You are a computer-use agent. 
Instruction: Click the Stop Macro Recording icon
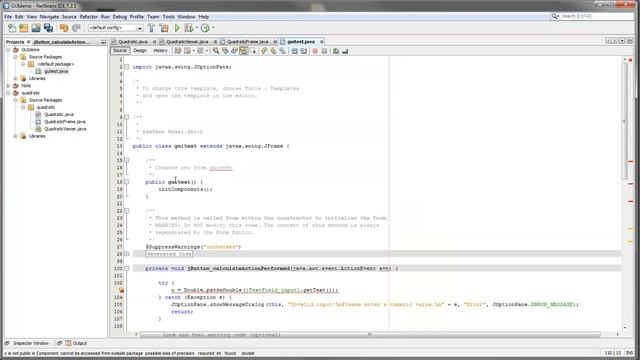pyautogui.click(x=324, y=51)
